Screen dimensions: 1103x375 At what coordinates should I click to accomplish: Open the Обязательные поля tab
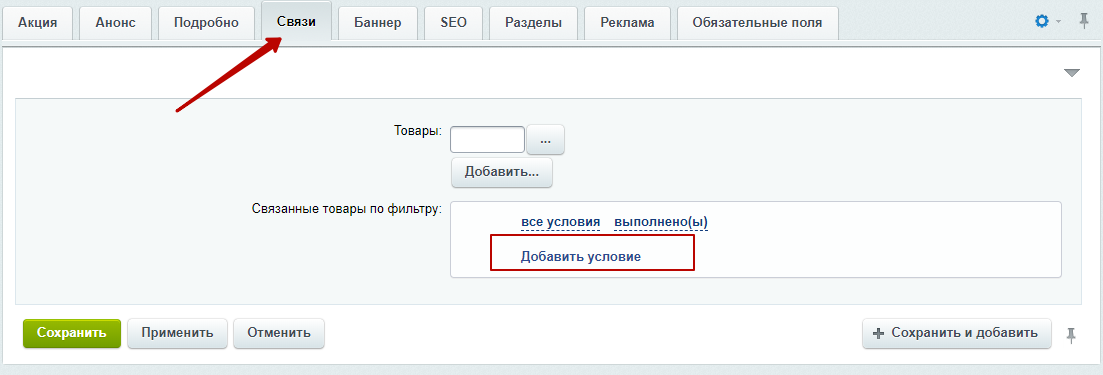pos(758,23)
